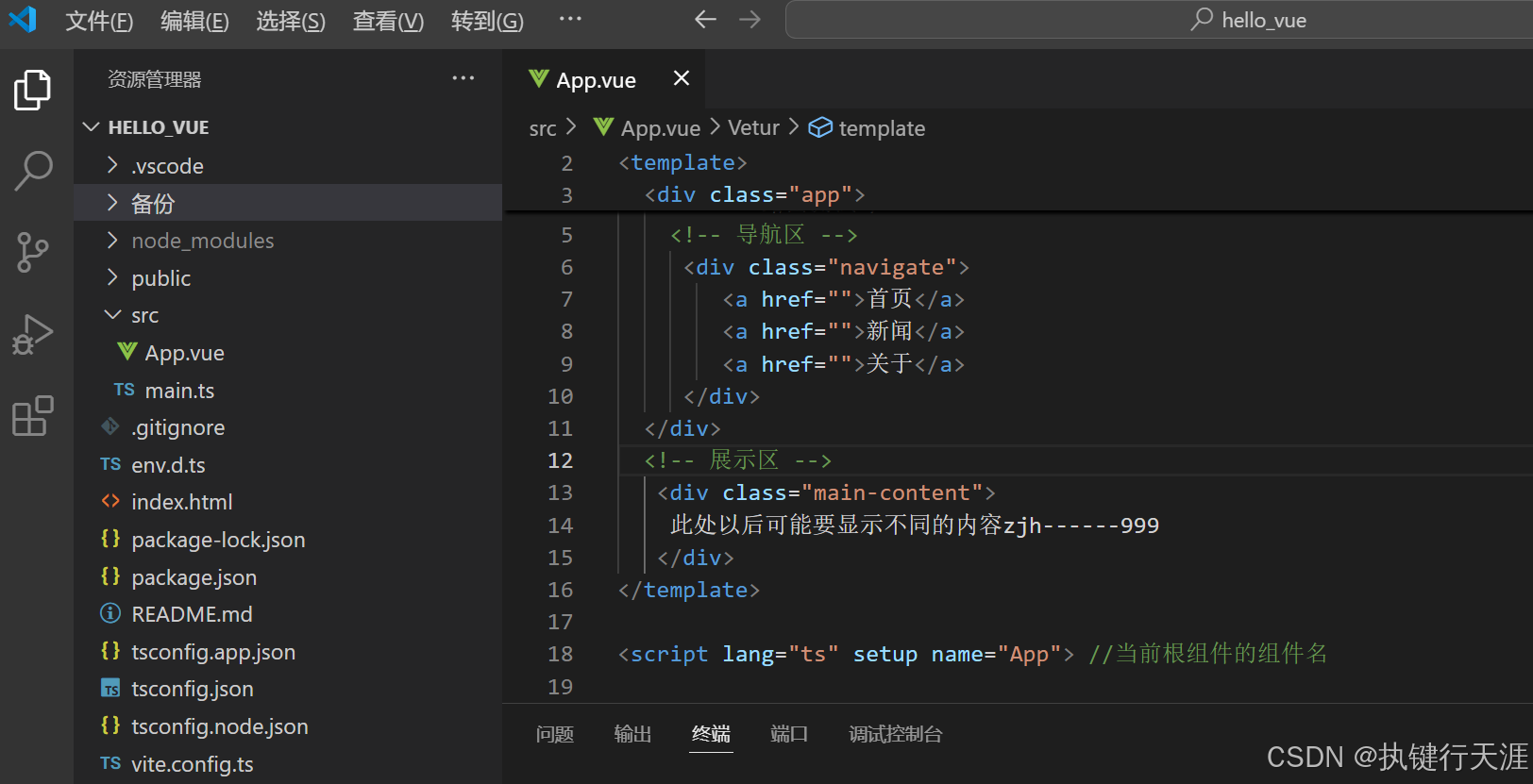Open package.json file
Image resolution: width=1533 pixels, height=784 pixels.
point(289,577)
